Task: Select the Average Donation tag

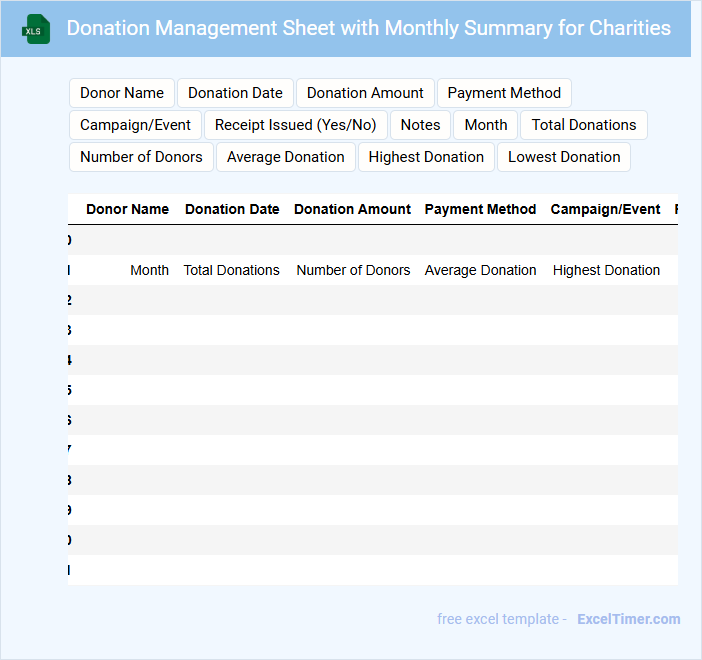Action: point(286,157)
